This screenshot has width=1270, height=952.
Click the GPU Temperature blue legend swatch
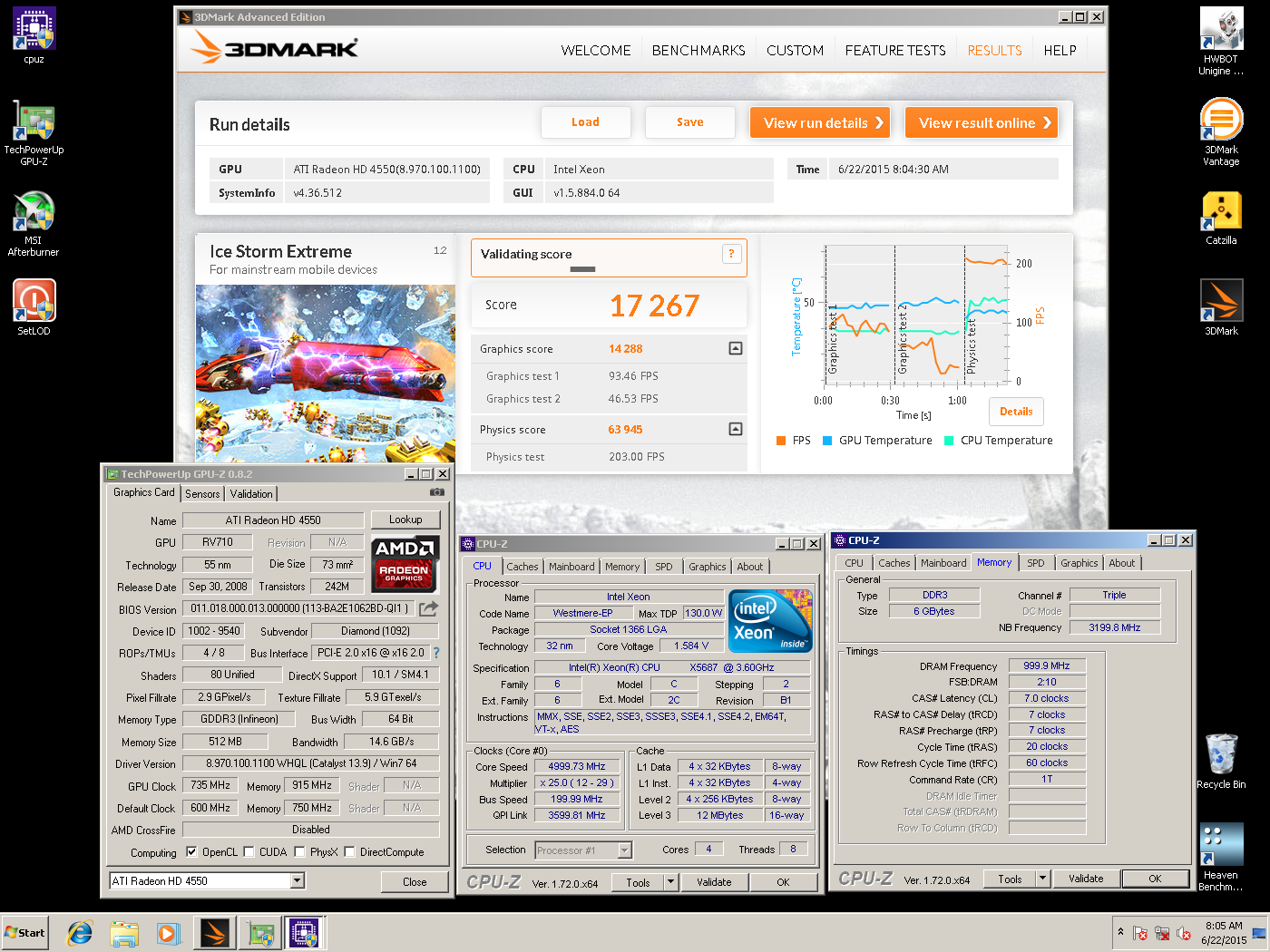pos(827,441)
